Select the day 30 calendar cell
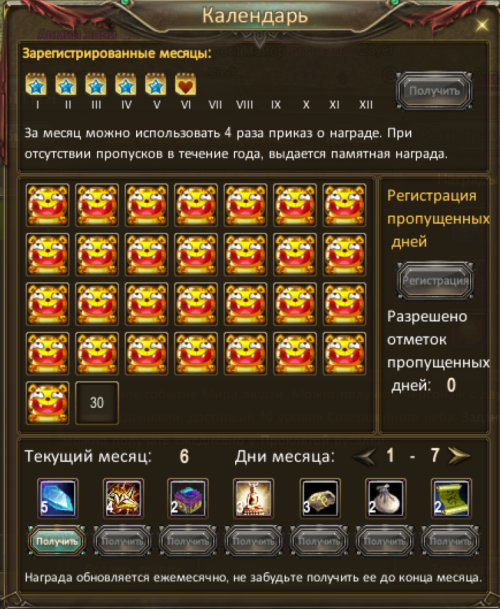The height and width of the screenshot is (609, 500). pyautogui.click(x=97, y=403)
